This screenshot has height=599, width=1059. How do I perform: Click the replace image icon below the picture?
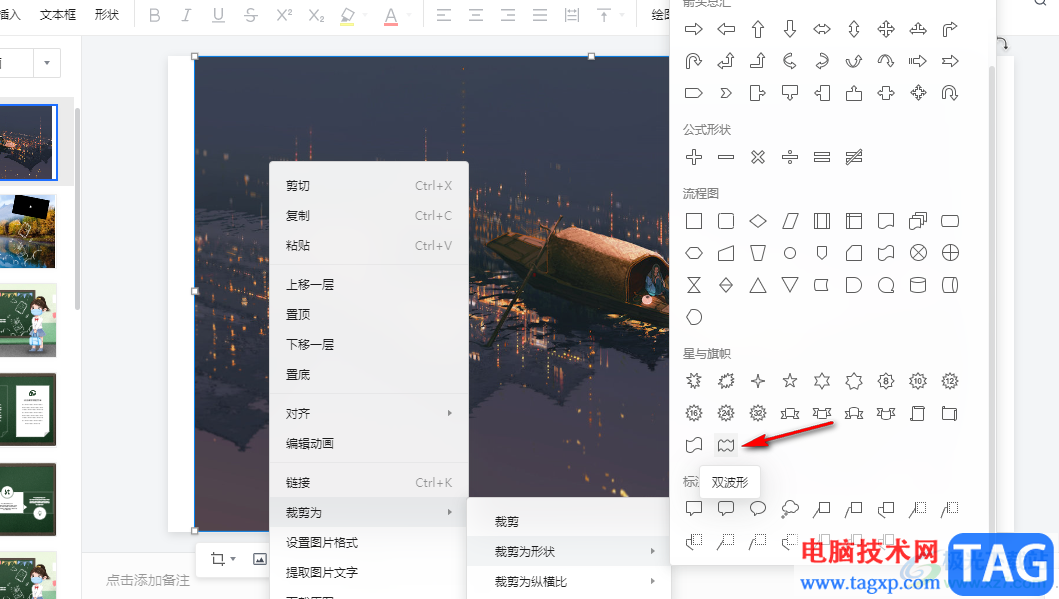point(260,558)
